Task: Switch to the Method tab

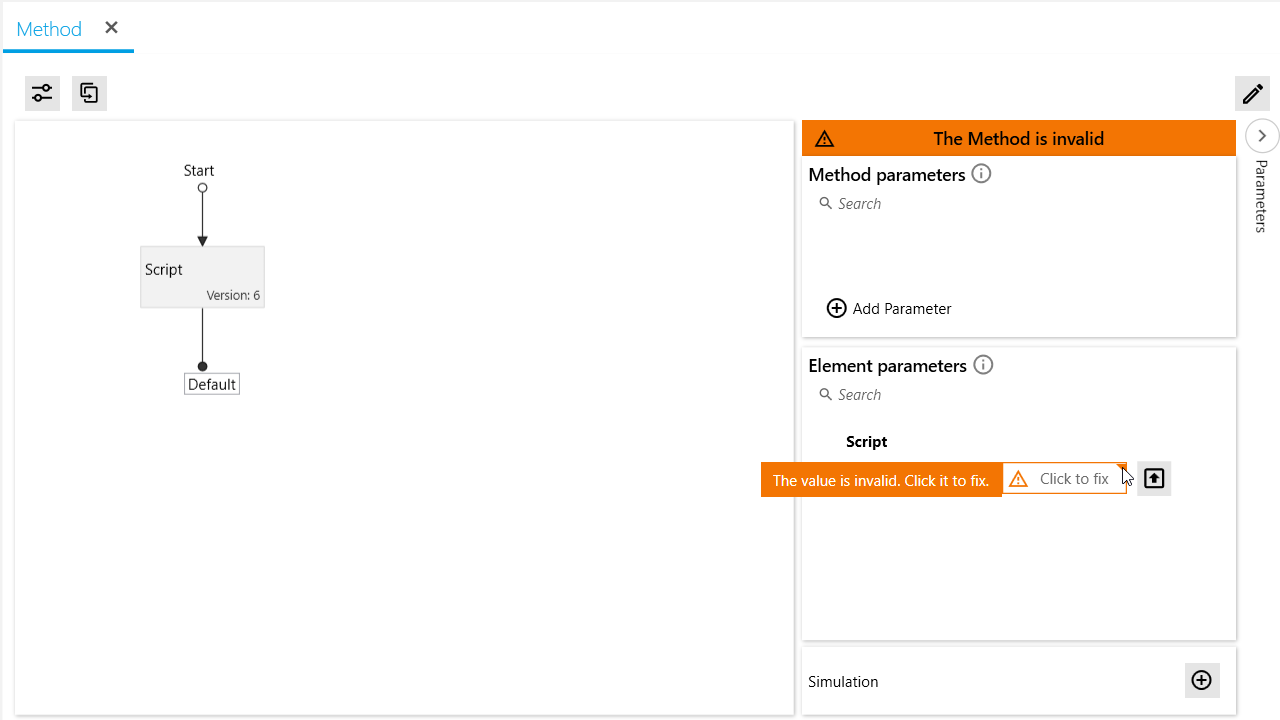Action: [49, 29]
